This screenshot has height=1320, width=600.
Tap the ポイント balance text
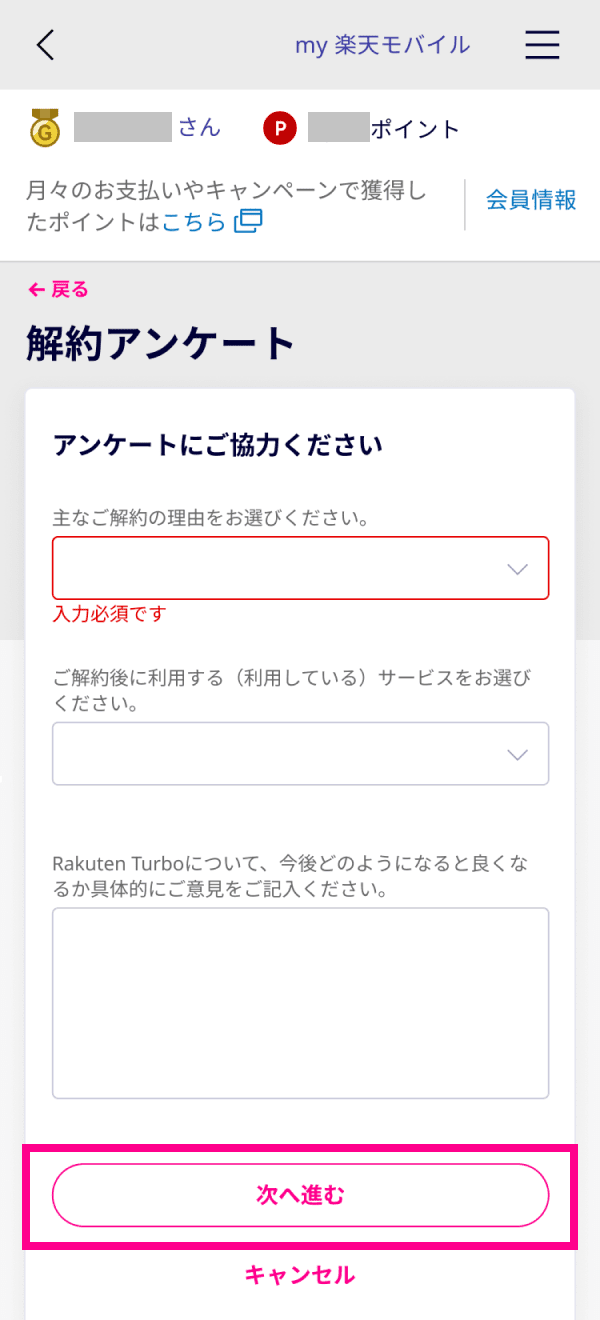point(415,129)
